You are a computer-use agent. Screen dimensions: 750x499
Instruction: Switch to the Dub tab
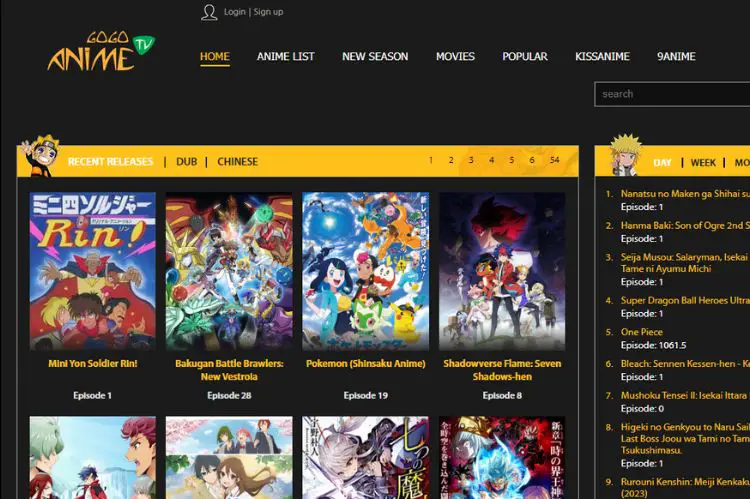187,162
